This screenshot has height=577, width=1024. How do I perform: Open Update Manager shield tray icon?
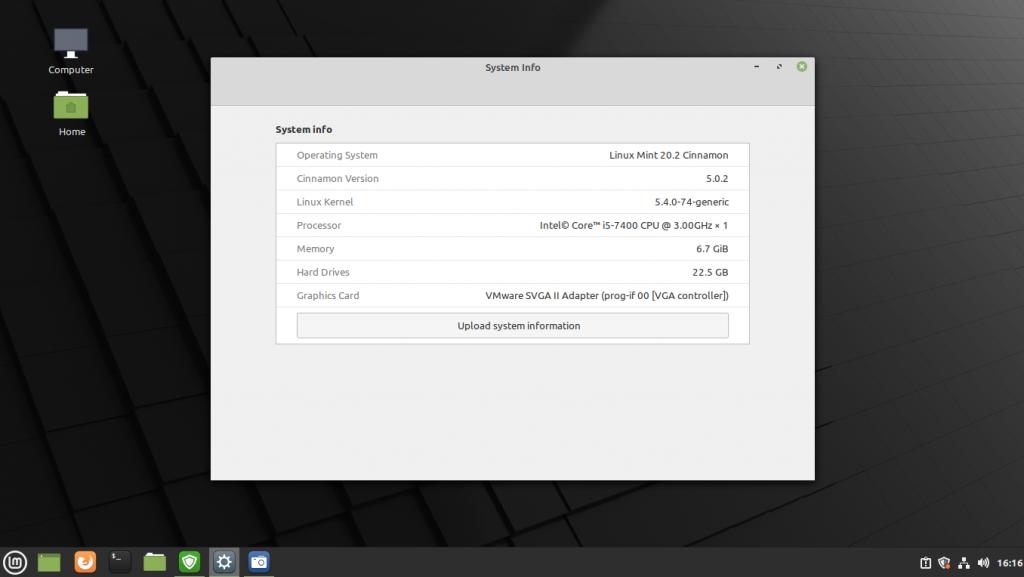[x=944, y=563]
